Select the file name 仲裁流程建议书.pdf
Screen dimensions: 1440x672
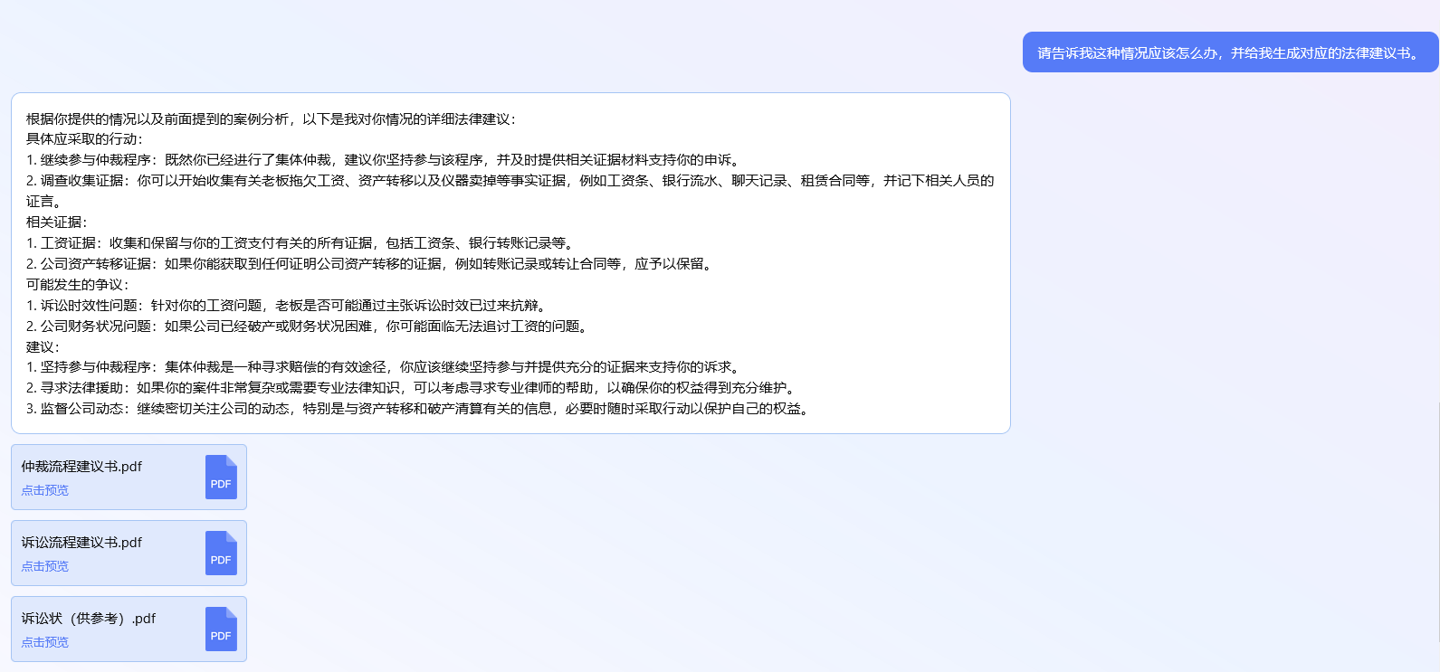point(81,466)
